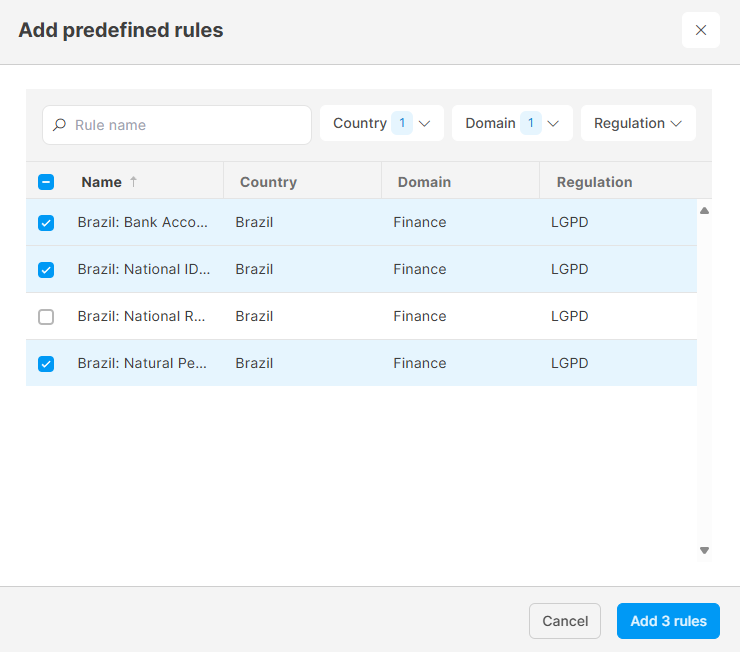Sort by the Domain column header
This screenshot has height=652, width=740.
(x=424, y=182)
